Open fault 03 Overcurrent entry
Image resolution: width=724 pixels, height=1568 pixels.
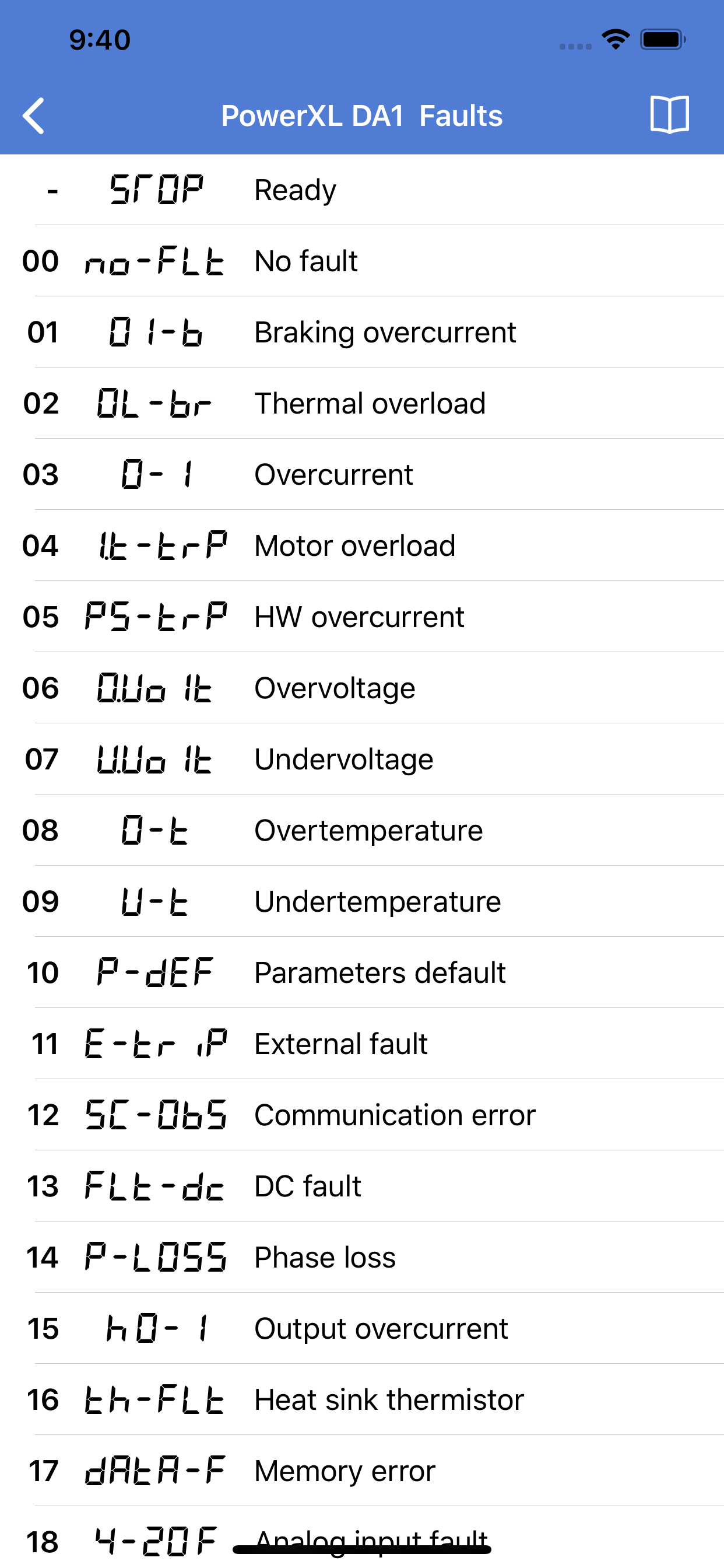click(x=362, y=474)
